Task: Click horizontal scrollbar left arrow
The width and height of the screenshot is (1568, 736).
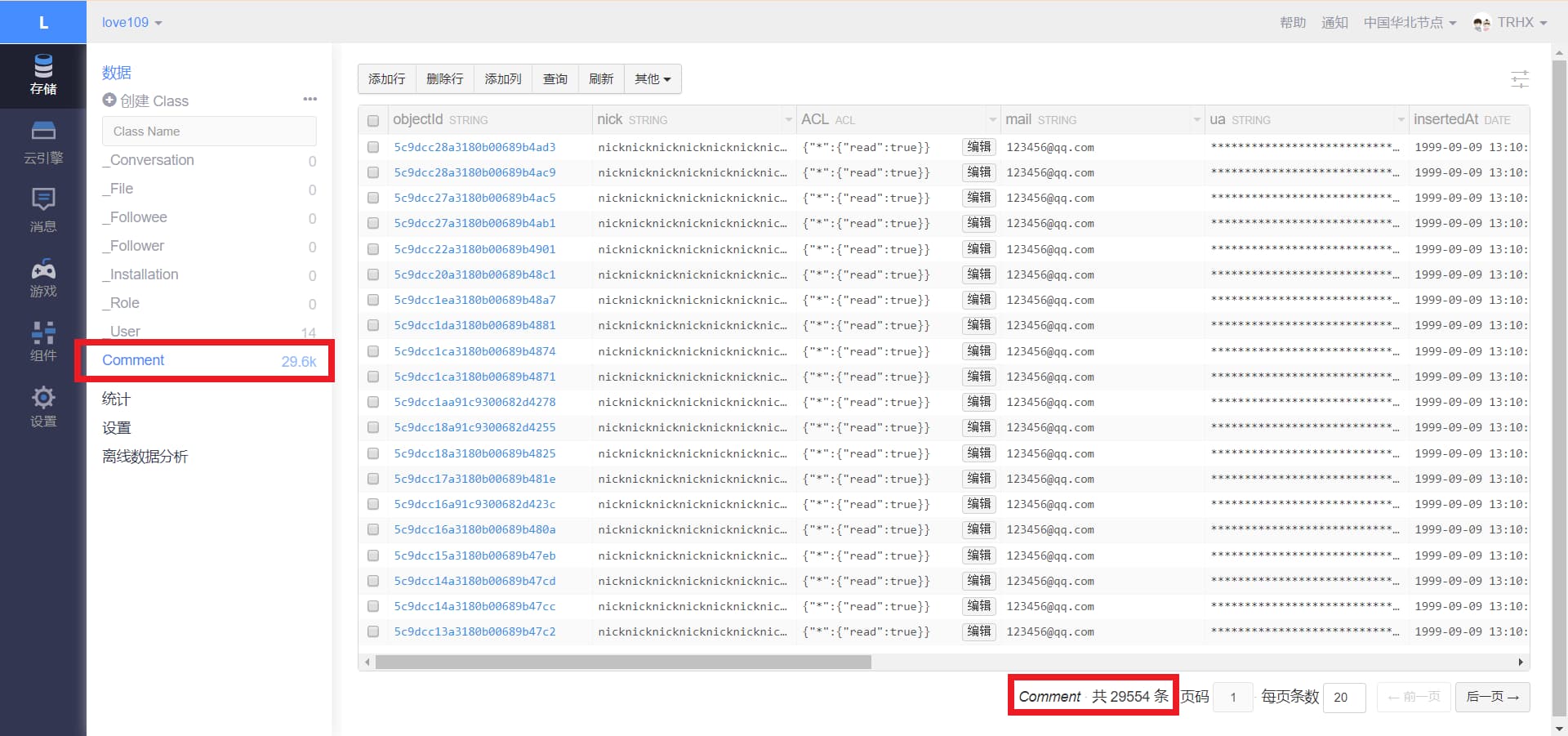Action: (x=367, y=662)
